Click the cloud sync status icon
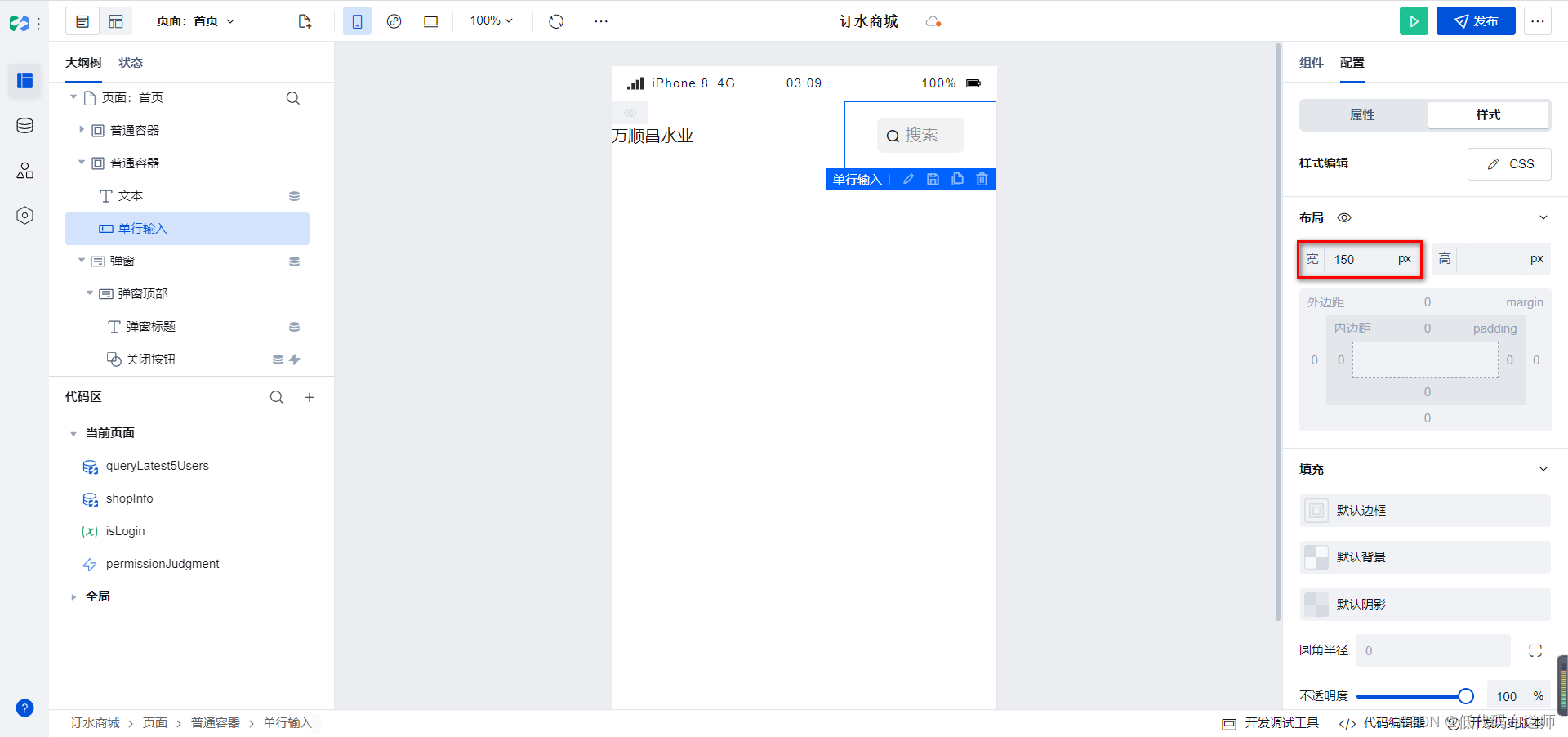Image resolution: width=1568 pixels, height=737 pixels. [x=933, y=21]
